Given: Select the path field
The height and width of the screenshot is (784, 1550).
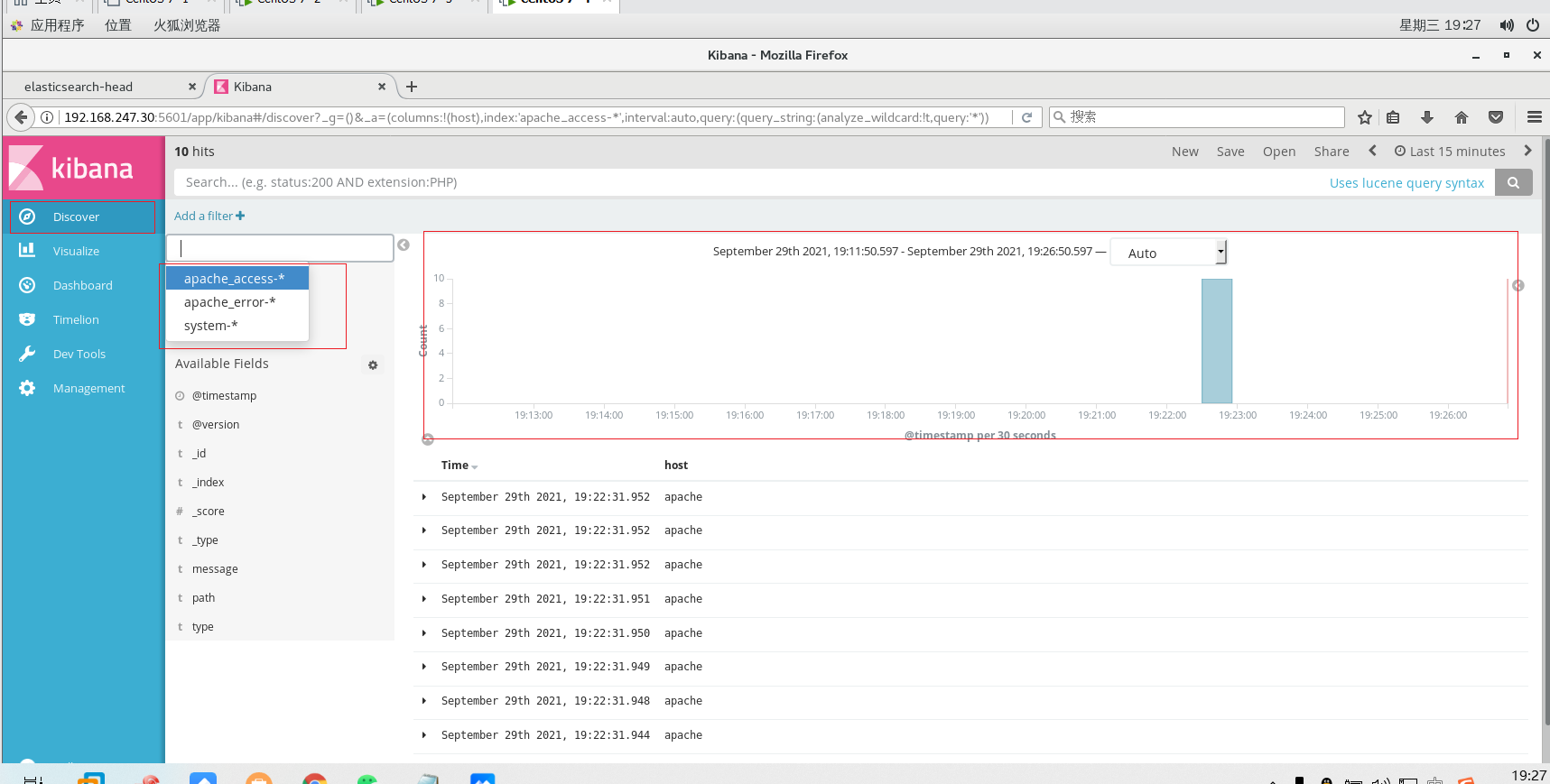Looking at the screenshot, I should click(x=203, y=598).
